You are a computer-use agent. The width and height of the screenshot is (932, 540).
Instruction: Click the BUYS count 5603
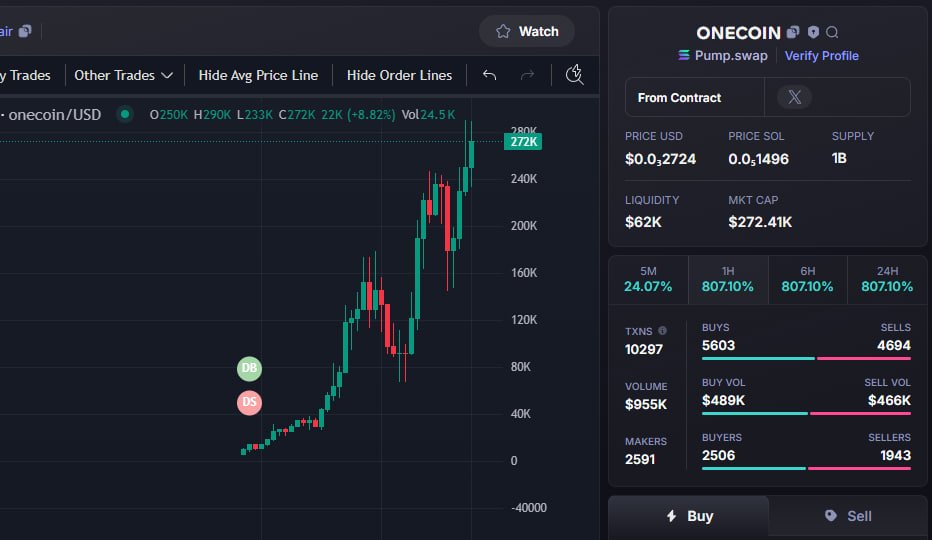click(718, 346)
